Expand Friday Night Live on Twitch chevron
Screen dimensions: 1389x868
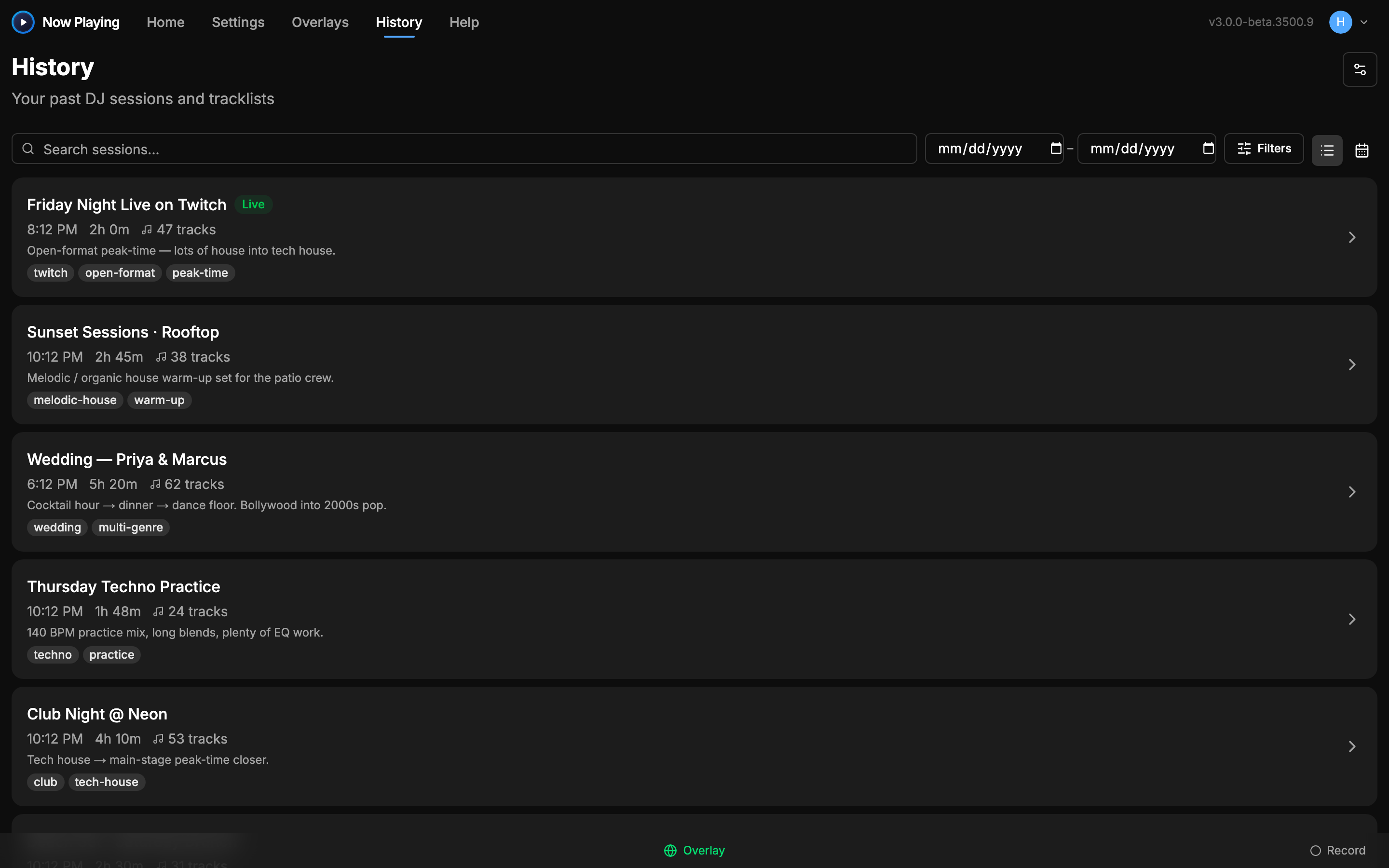pyautogui.click(x=1352, y=238)
